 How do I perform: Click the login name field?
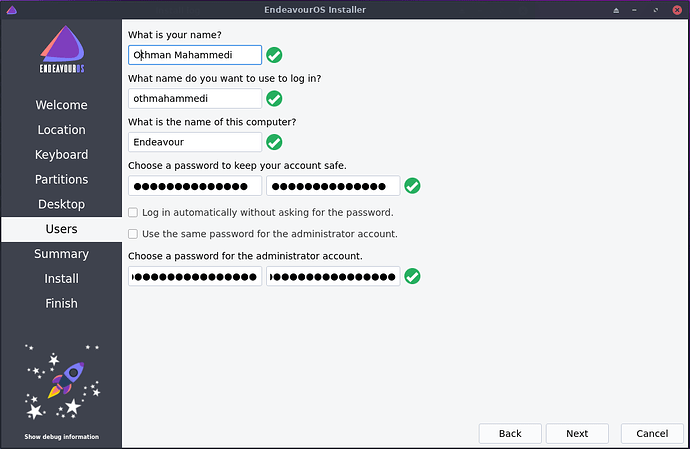pos(195,99)
